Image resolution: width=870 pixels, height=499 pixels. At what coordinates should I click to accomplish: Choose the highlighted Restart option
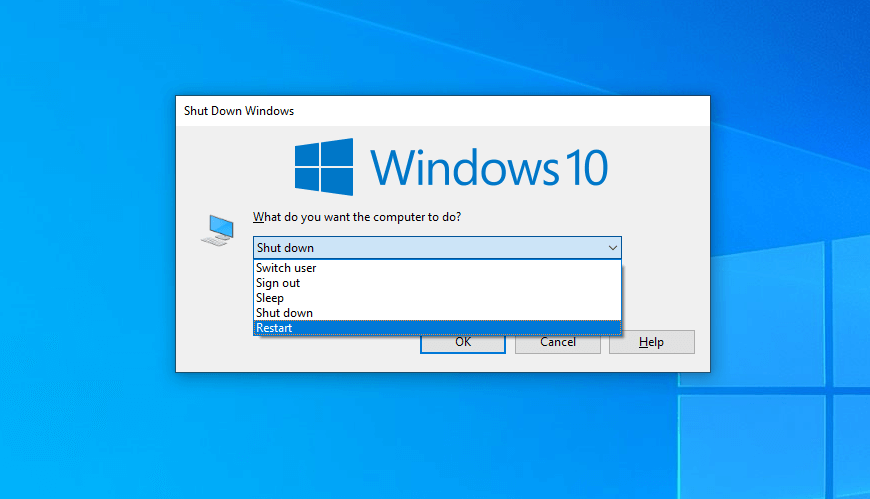(x=437, y=327)
